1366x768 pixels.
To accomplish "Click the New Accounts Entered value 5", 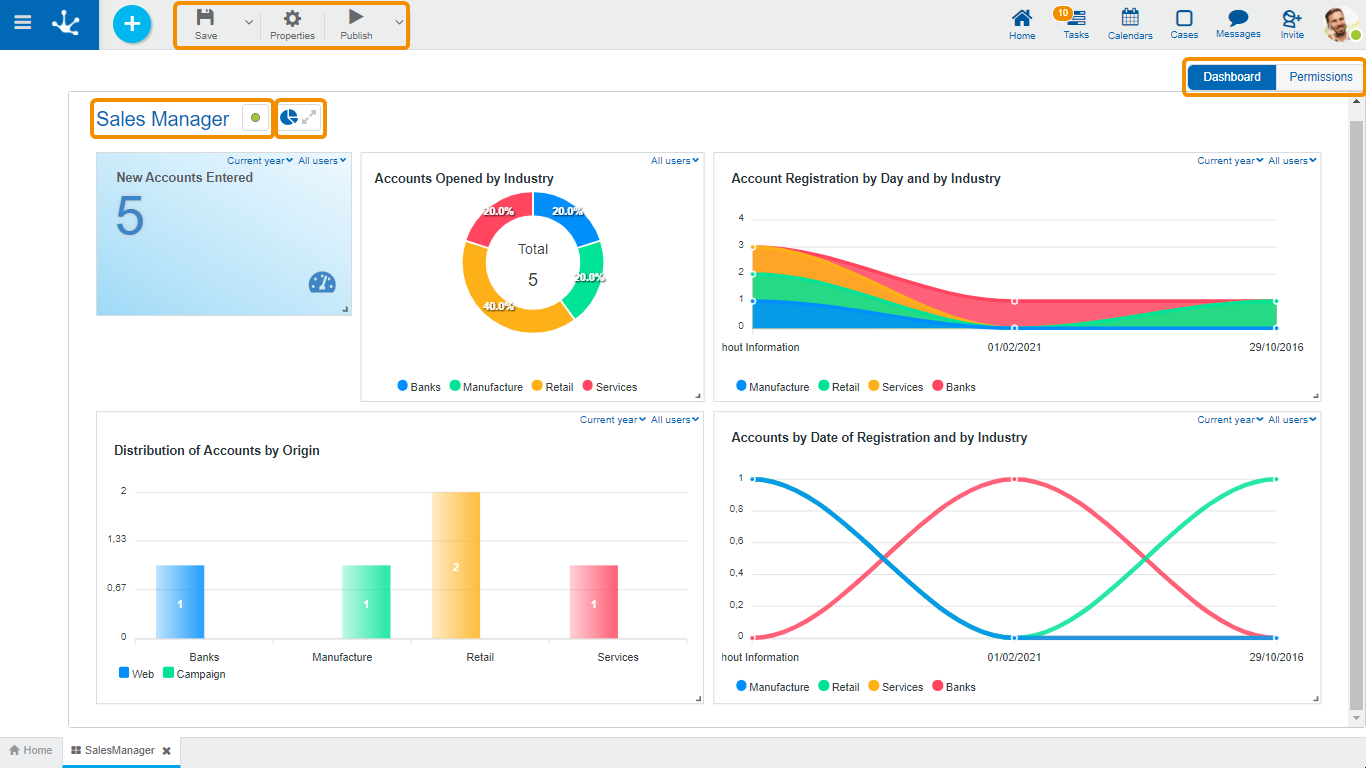I will (130, 216).
